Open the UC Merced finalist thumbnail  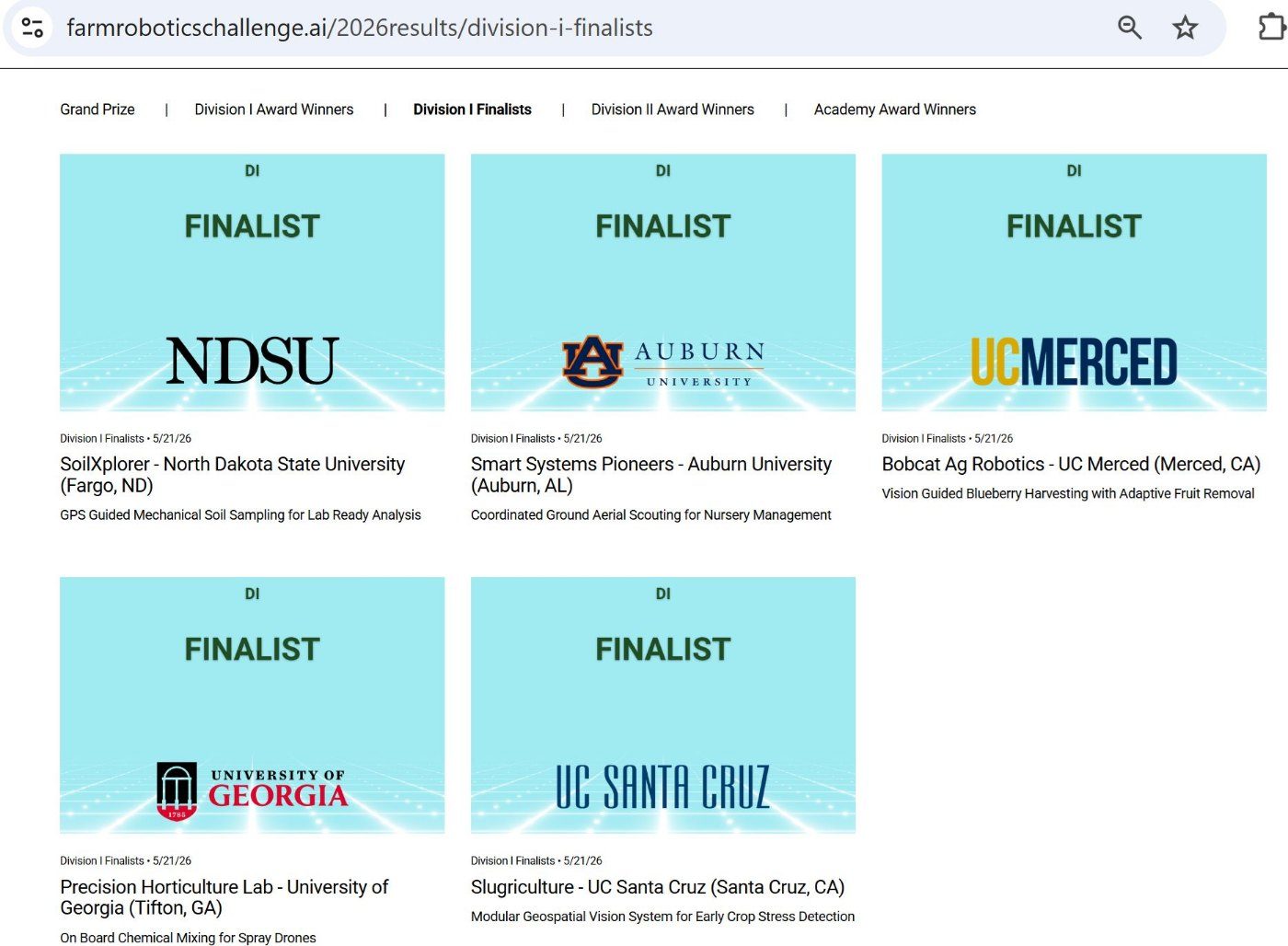pyautogui.click(x=1074, y=282)
